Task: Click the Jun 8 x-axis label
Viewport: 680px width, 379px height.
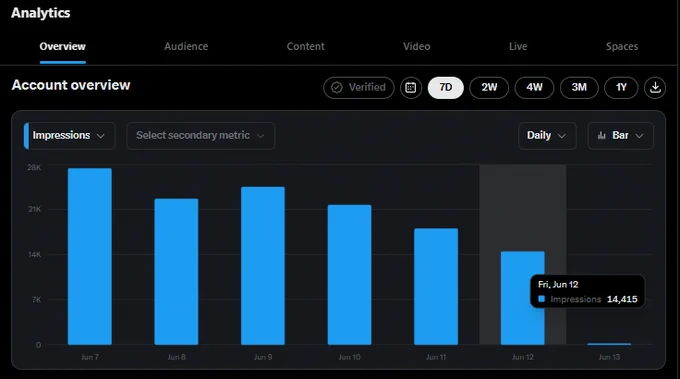Action: (x=177, y=357)
